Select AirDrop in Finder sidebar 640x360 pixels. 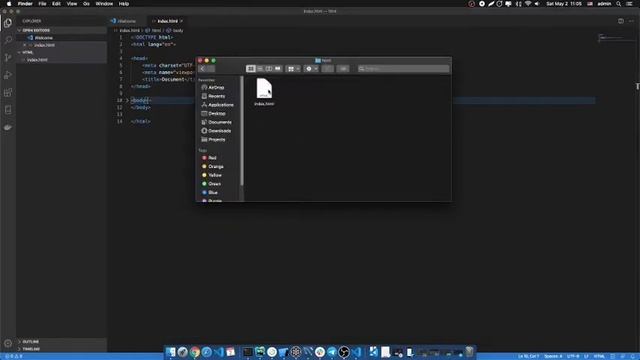pos(216,87)
